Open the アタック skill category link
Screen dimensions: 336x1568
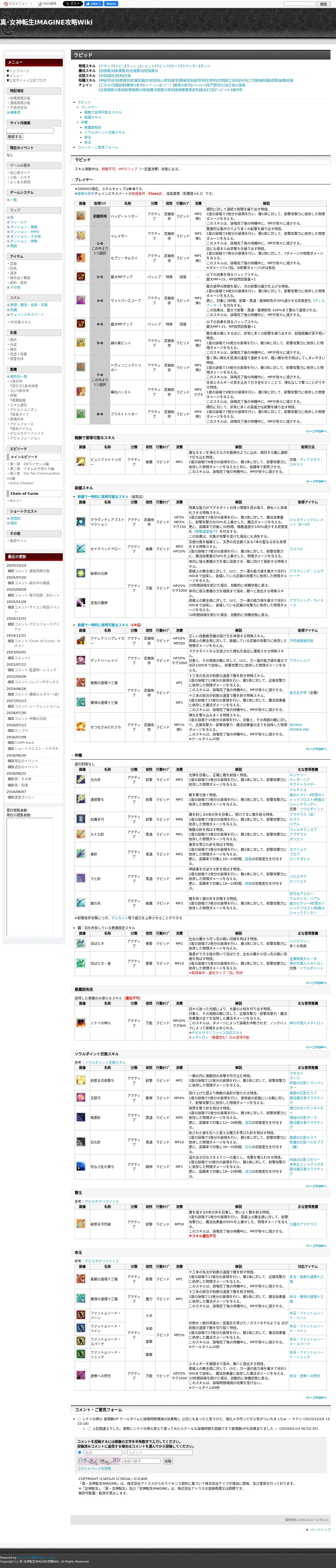click(x=107, y=66)
